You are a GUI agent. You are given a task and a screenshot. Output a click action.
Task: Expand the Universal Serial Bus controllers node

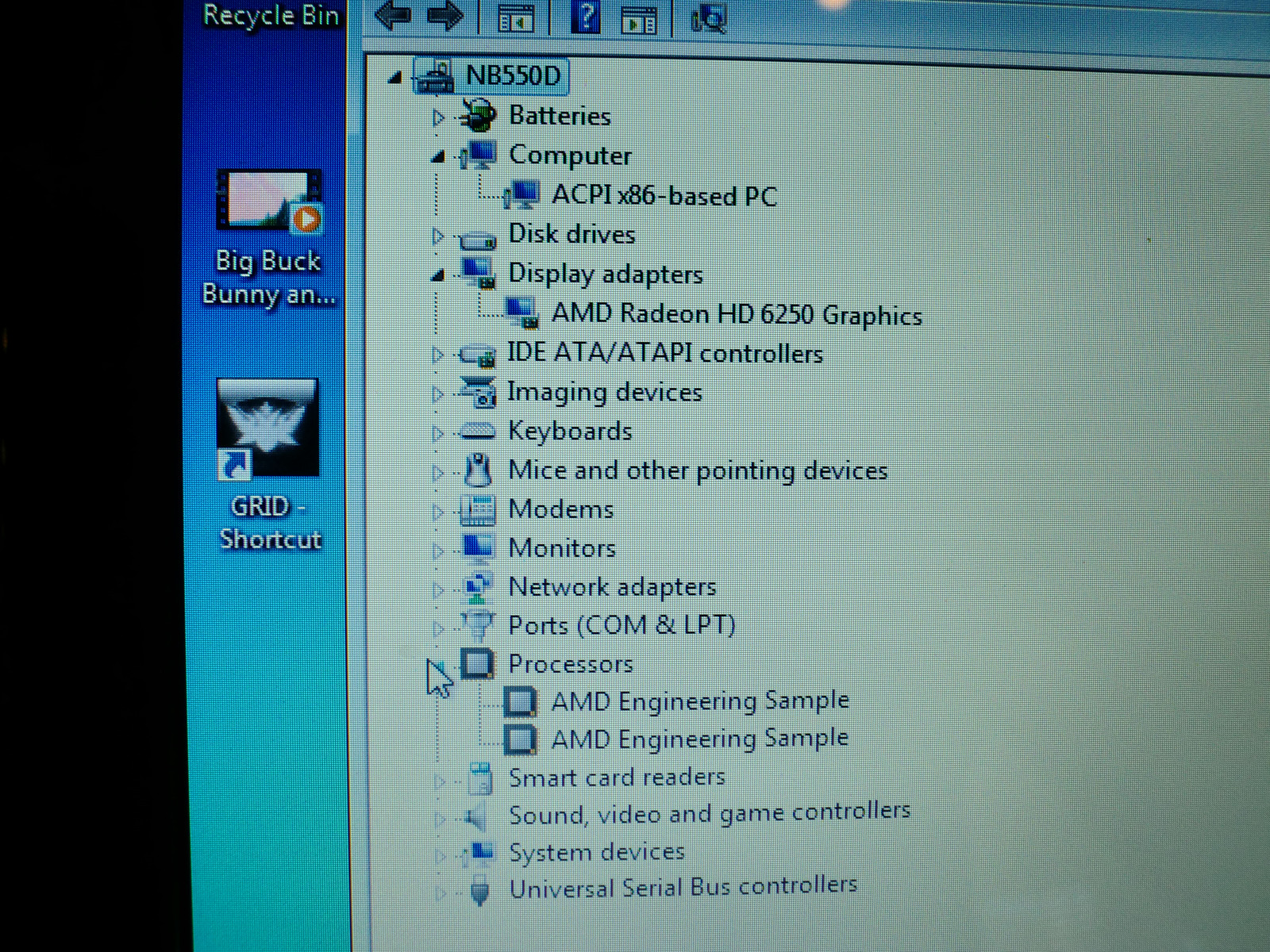coord(440,892)
